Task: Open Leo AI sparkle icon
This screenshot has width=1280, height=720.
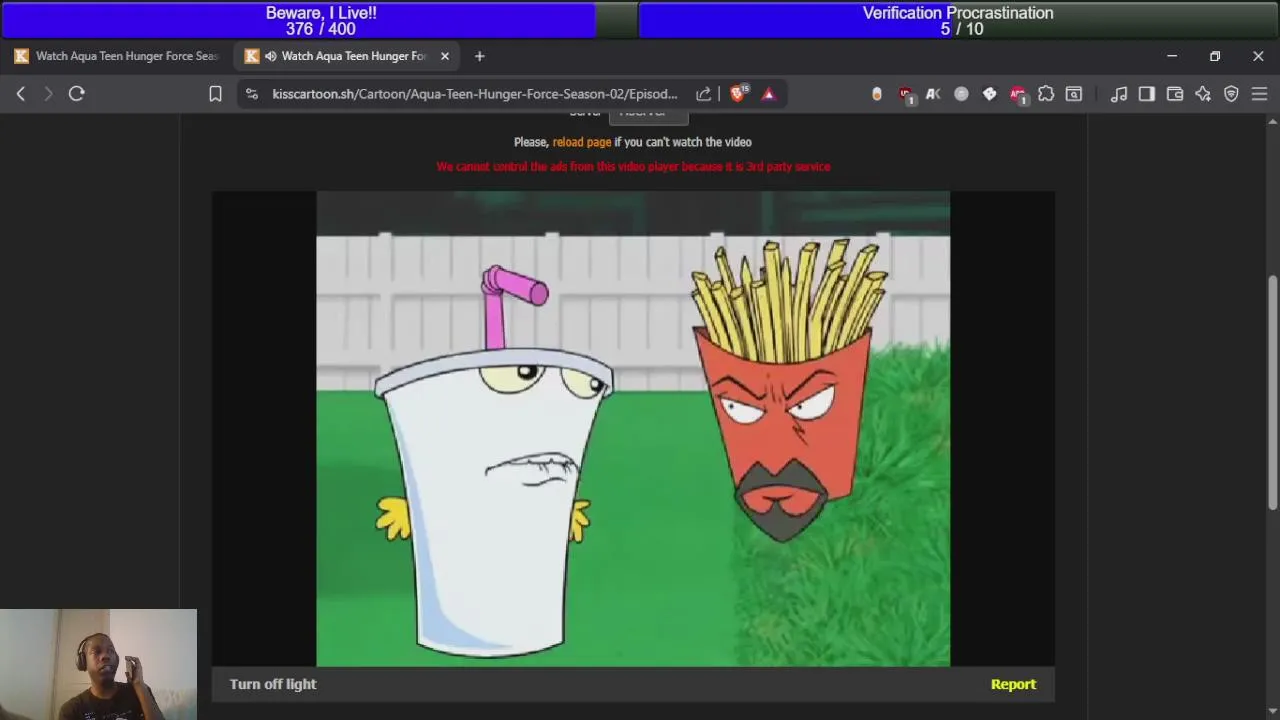Action: click(1203, 94)
